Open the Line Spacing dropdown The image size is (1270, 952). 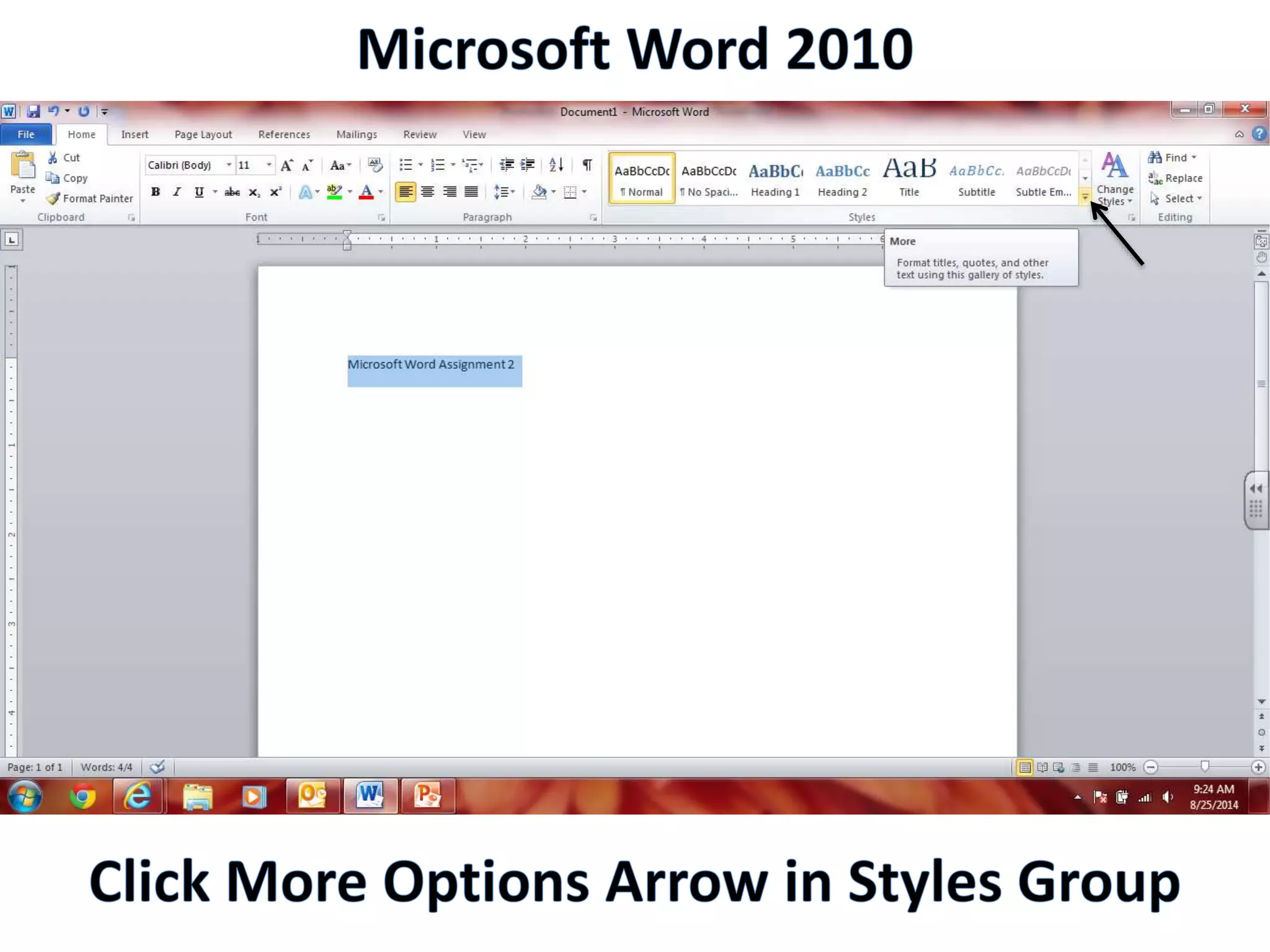click(504, 192)
